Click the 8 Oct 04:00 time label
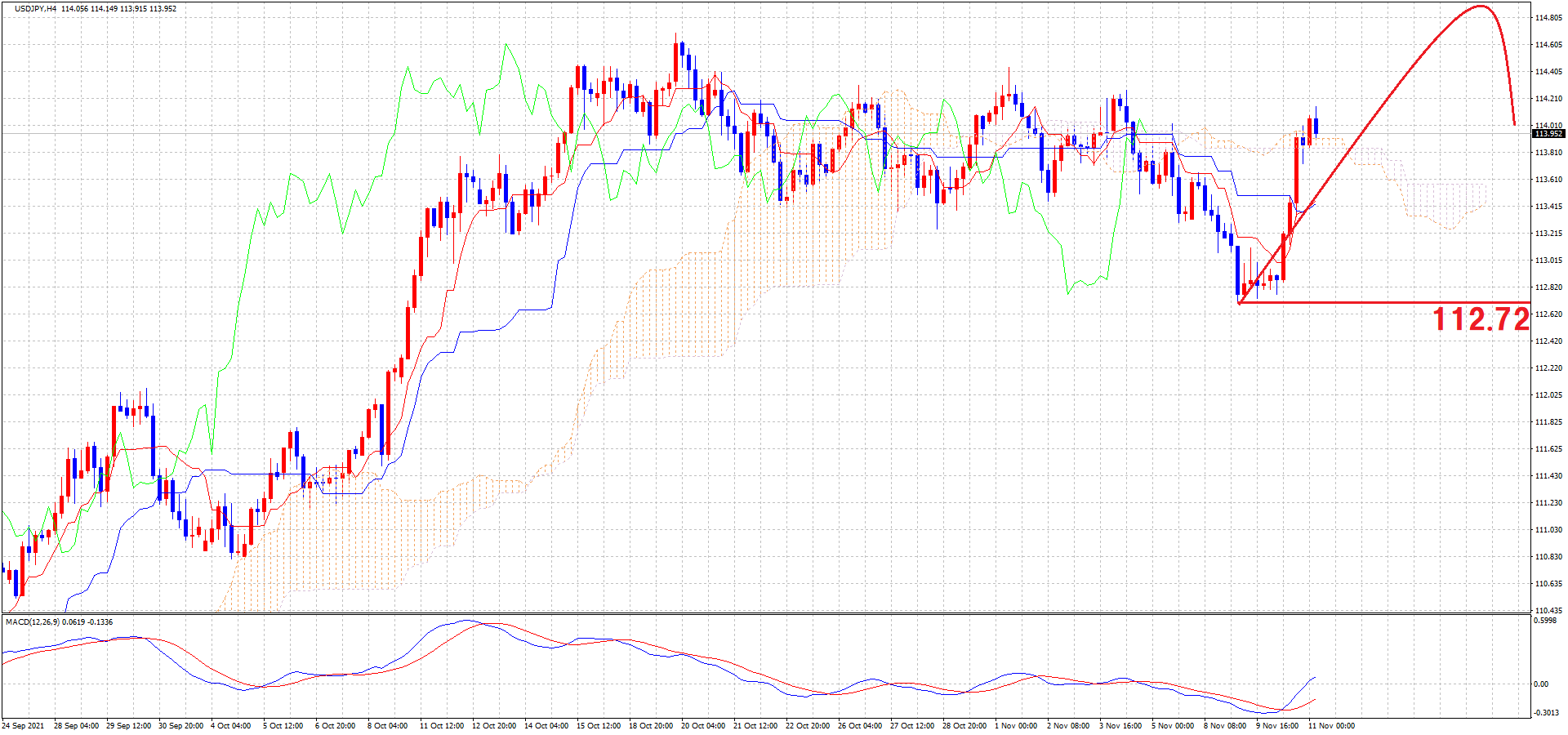Image resolution: width=1568 pixels, height=735 pixels. coord(387,726)
